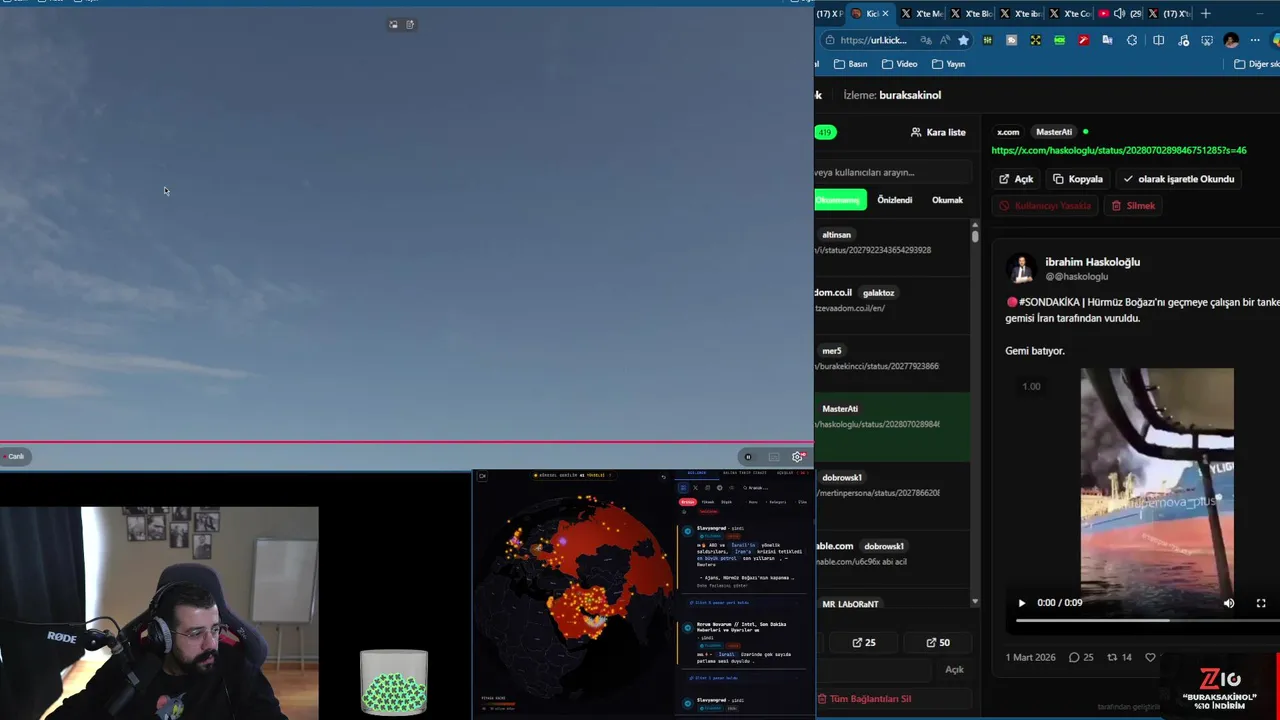The height and width of the screenshot is (720, 1280).
Task: Mute the tweet video volume icon
Action: (1229, 603)
